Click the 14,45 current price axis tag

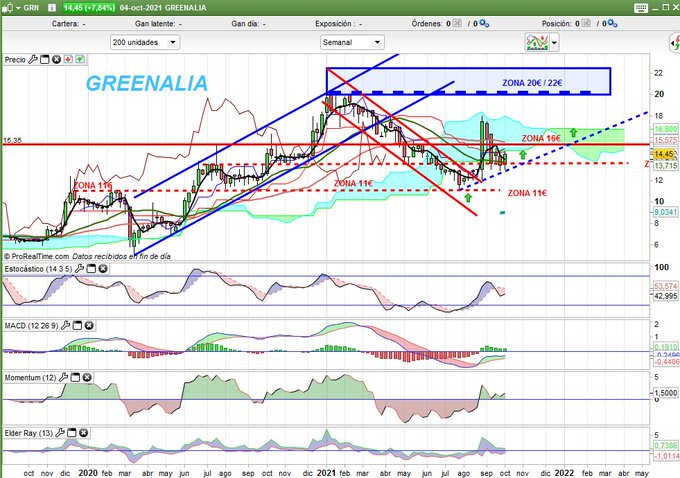[x=664, y=154]
